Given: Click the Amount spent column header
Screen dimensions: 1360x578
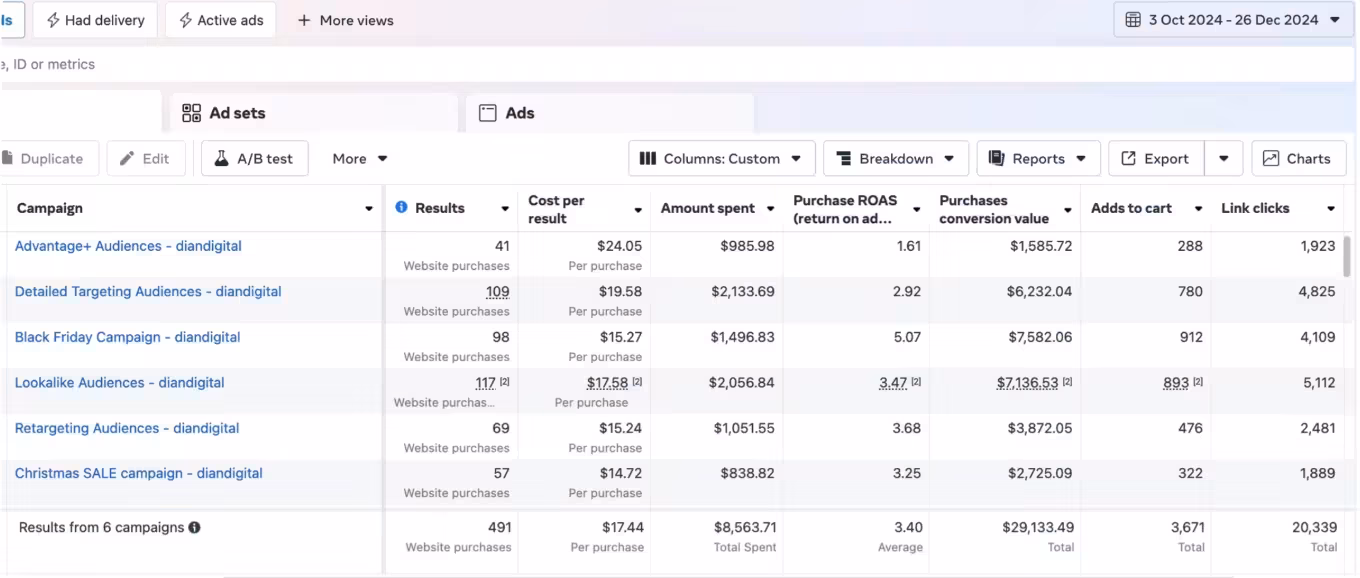Looking at the screenshot, I should coord(708,209).
